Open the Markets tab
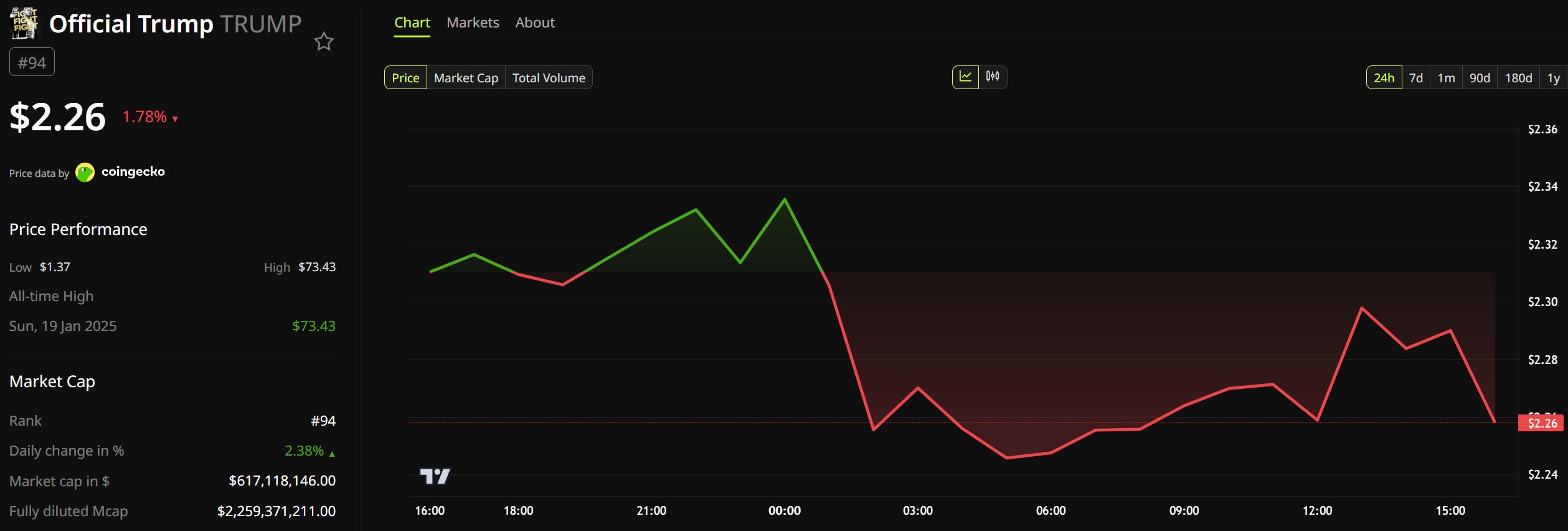This screenshot has height=531, width=1568. (x=473, y=23)
